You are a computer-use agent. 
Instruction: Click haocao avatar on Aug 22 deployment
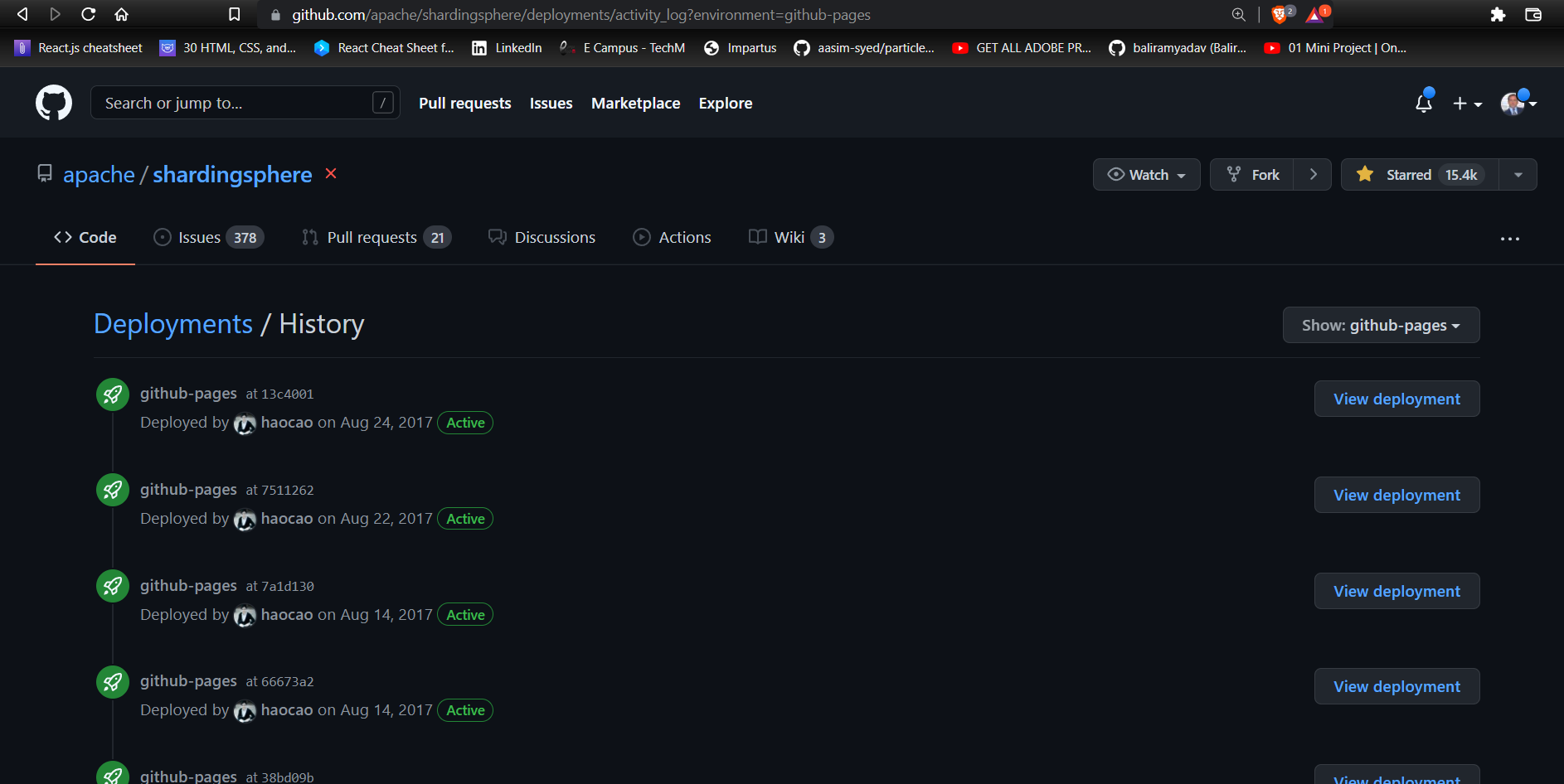245,520
